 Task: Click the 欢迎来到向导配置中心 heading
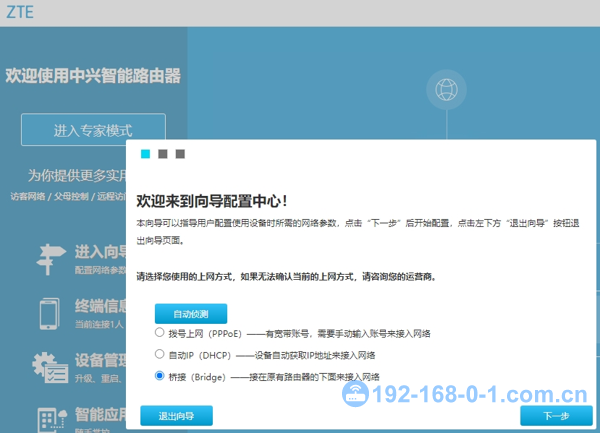tap(212, 201)
